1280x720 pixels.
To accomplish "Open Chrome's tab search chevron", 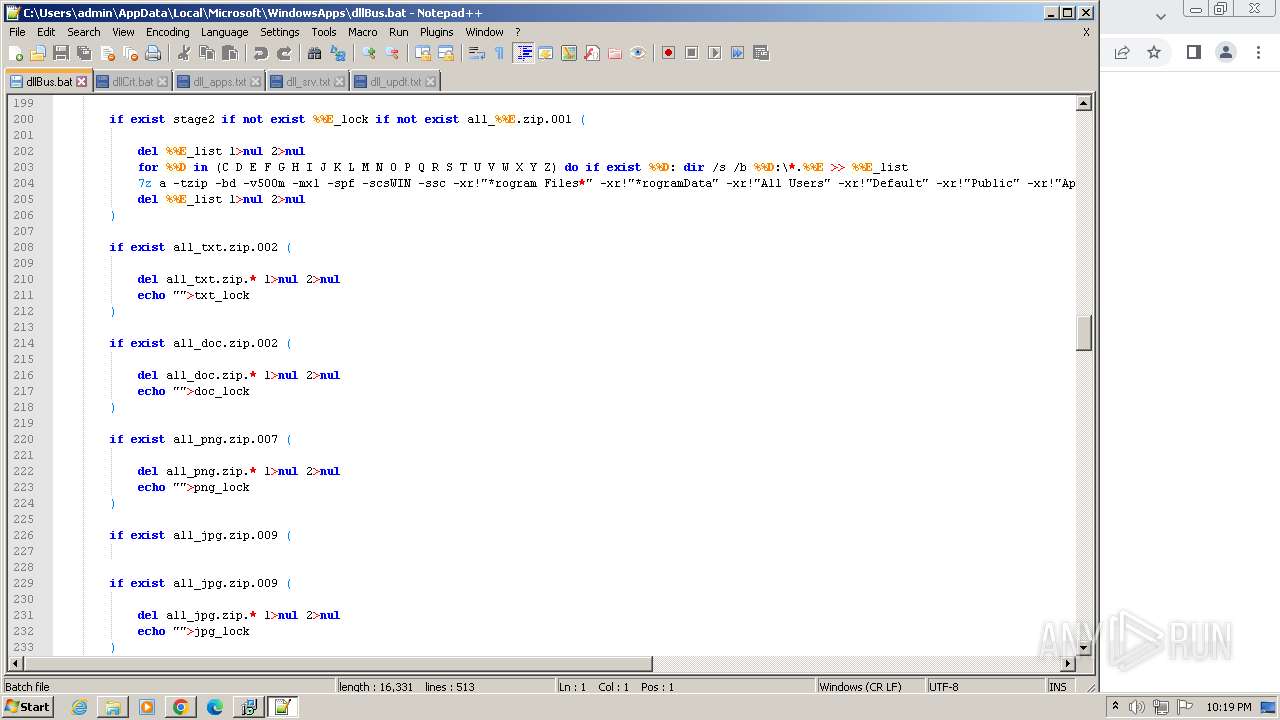I will (1160, 16).
